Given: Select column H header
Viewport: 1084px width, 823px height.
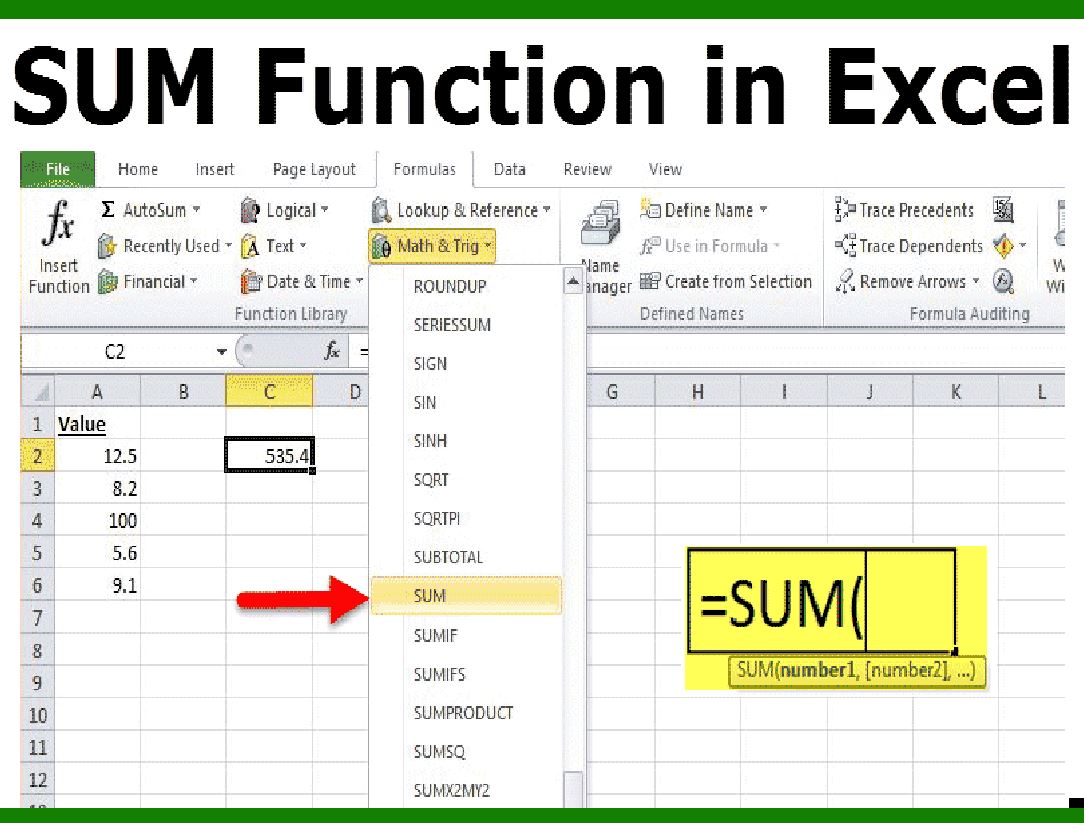Looking at the screenshot, I should coord(698,392).
